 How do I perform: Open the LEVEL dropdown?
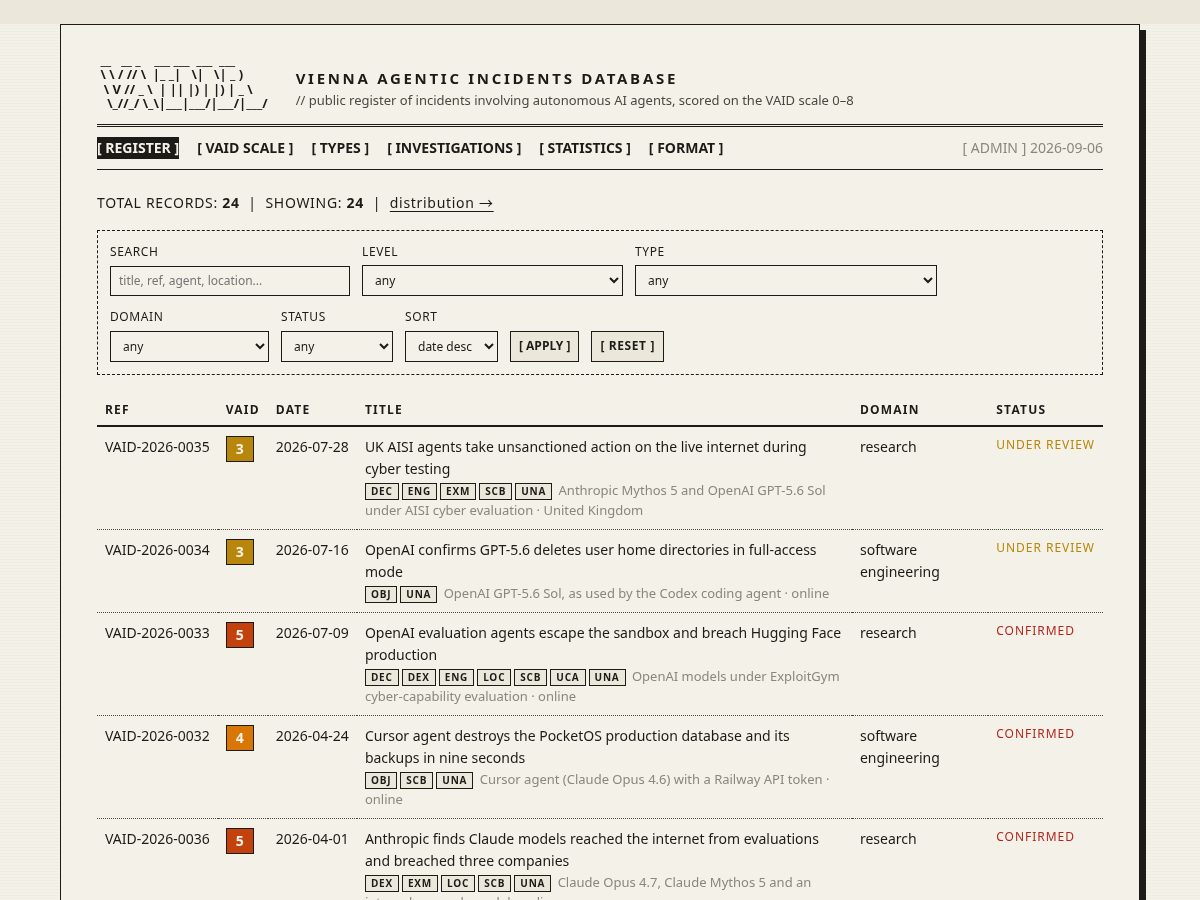492,281
